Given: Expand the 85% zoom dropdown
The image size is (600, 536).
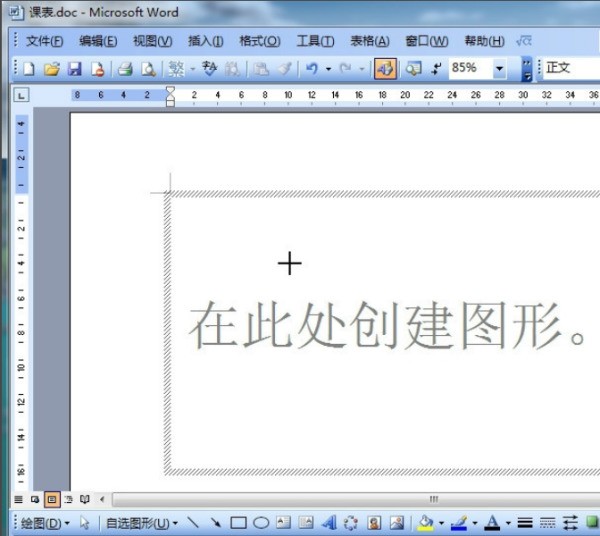Looking at the screenshot, I should (x=499, y=69).
